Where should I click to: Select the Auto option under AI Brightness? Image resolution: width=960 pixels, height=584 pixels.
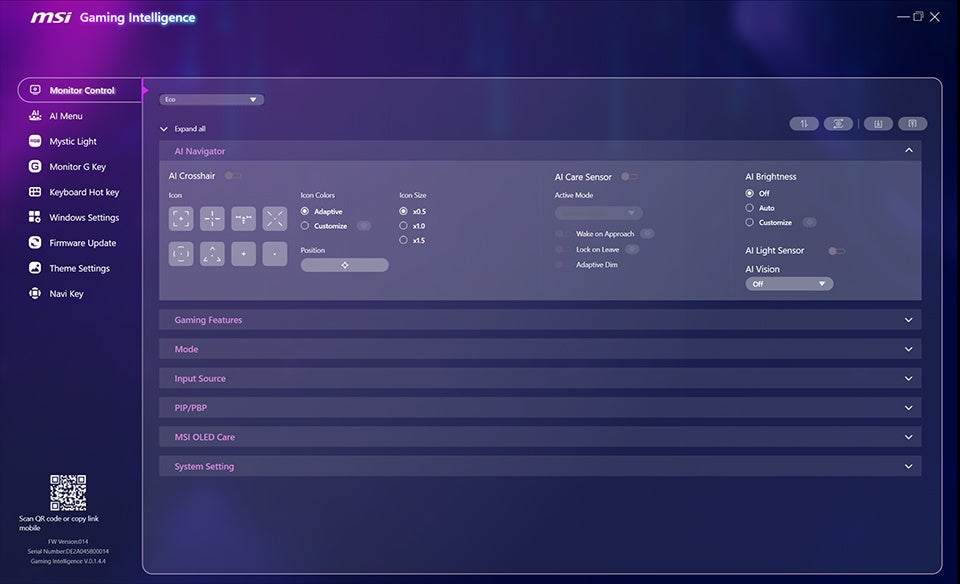pos(750,207)
